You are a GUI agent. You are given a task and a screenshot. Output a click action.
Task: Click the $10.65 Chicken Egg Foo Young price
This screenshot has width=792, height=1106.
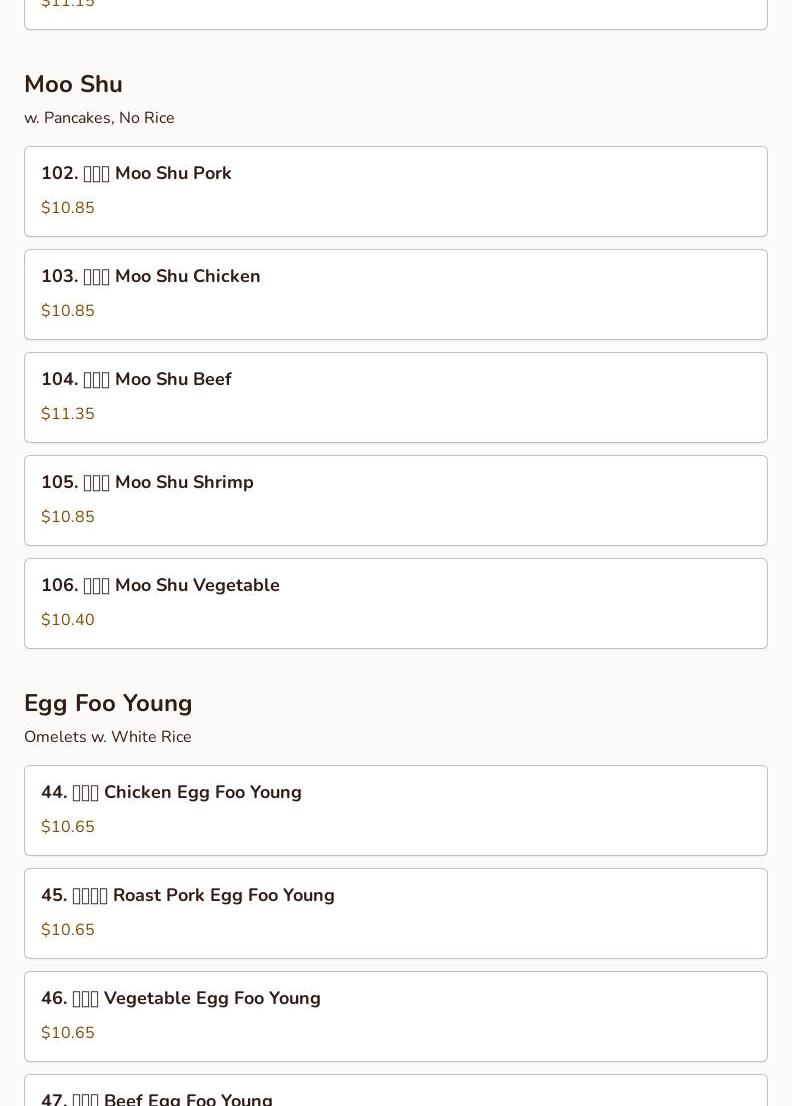click(68, 827)
